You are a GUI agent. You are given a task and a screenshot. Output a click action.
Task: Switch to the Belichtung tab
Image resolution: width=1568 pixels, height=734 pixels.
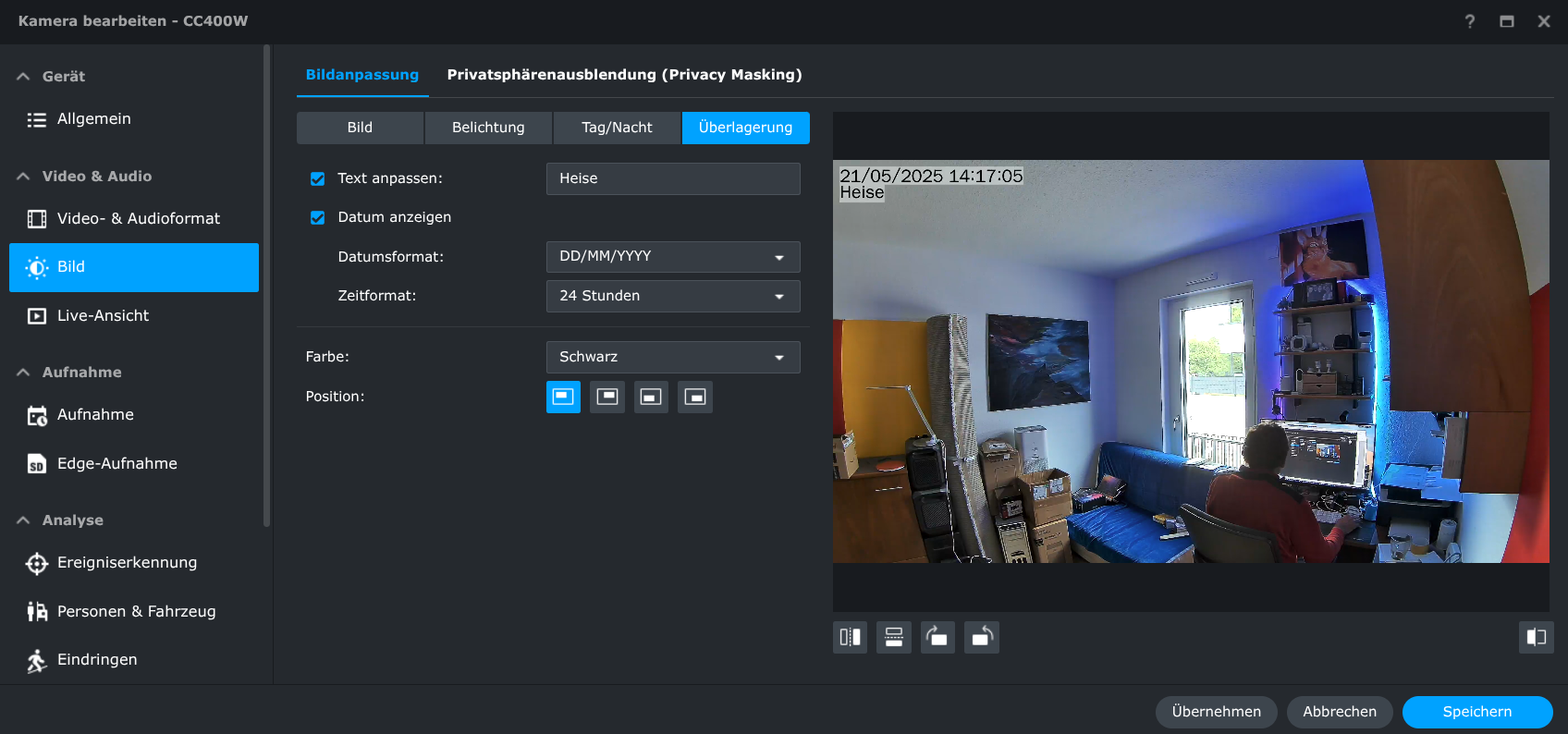[488, 128]
